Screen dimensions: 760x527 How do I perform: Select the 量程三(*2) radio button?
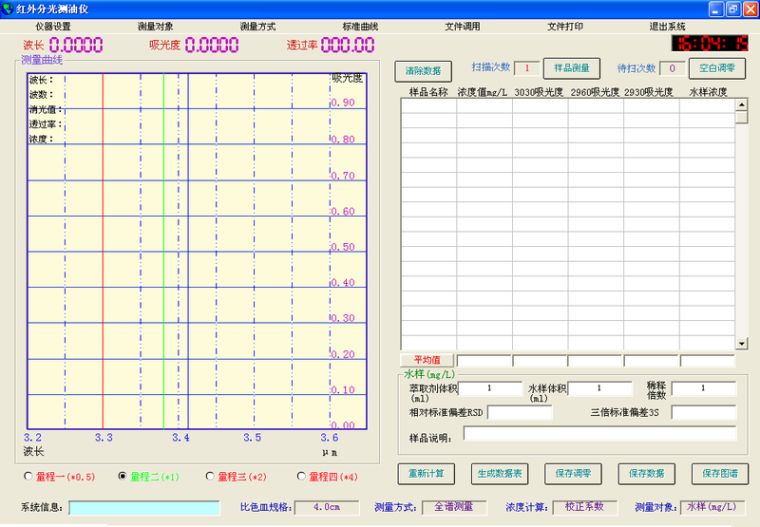click(210, 477)
